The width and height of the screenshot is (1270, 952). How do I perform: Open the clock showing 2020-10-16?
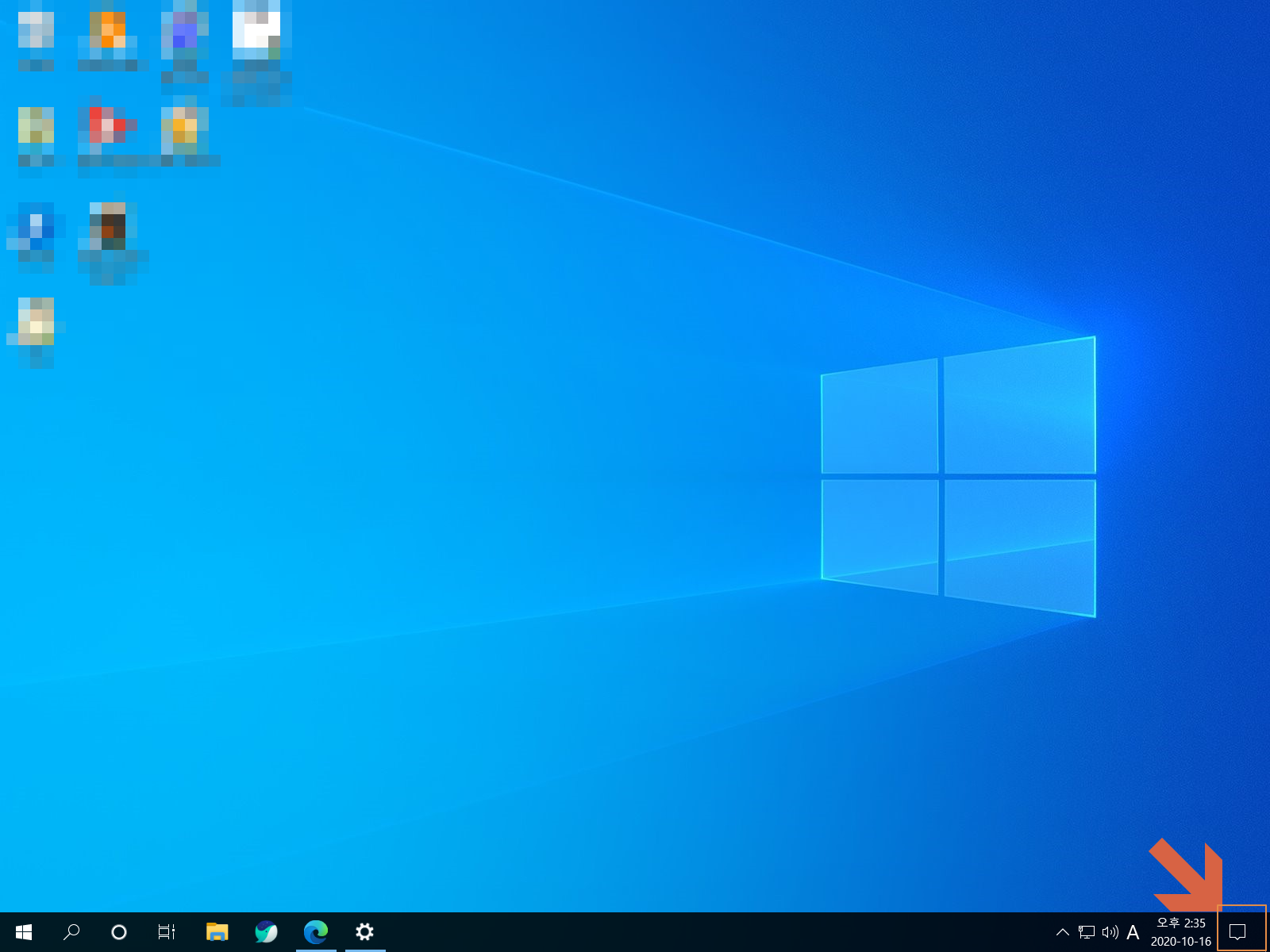pyautogui.click(x=1181, y=932)
